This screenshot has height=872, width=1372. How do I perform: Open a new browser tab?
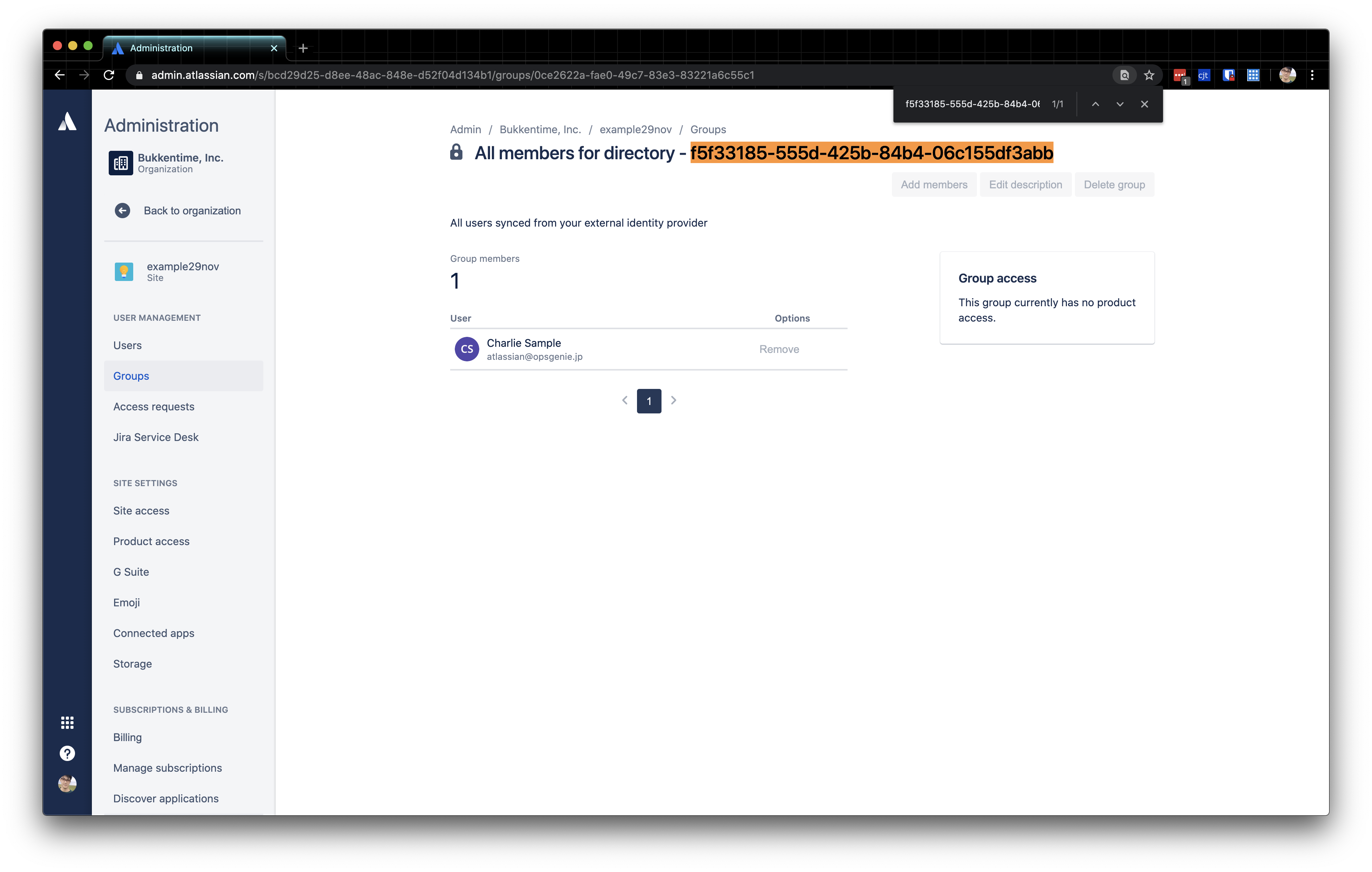point(303,48)
